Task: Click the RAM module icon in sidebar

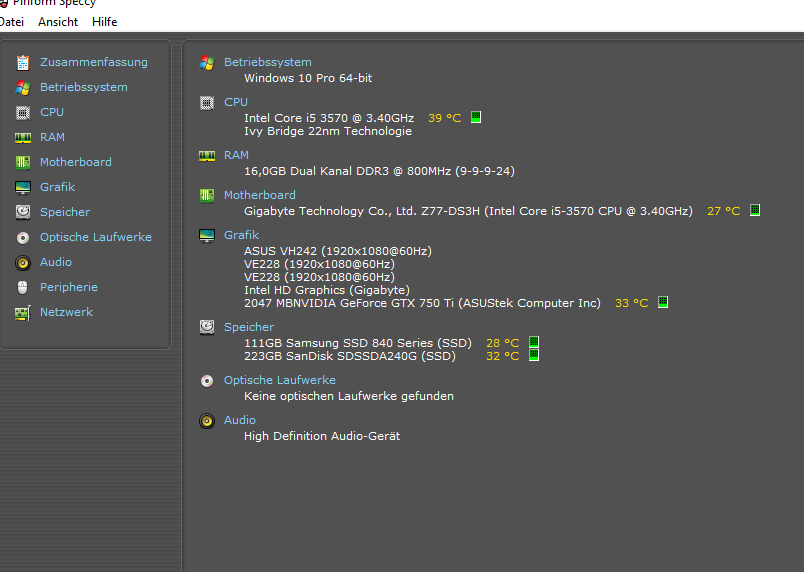Action: click(23, 137)
